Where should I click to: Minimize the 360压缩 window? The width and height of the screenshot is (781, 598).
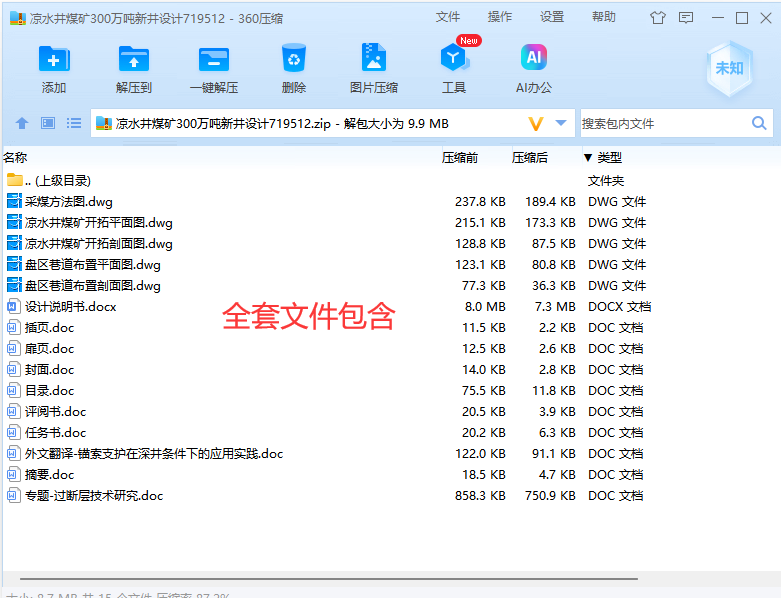pos(718,18)
